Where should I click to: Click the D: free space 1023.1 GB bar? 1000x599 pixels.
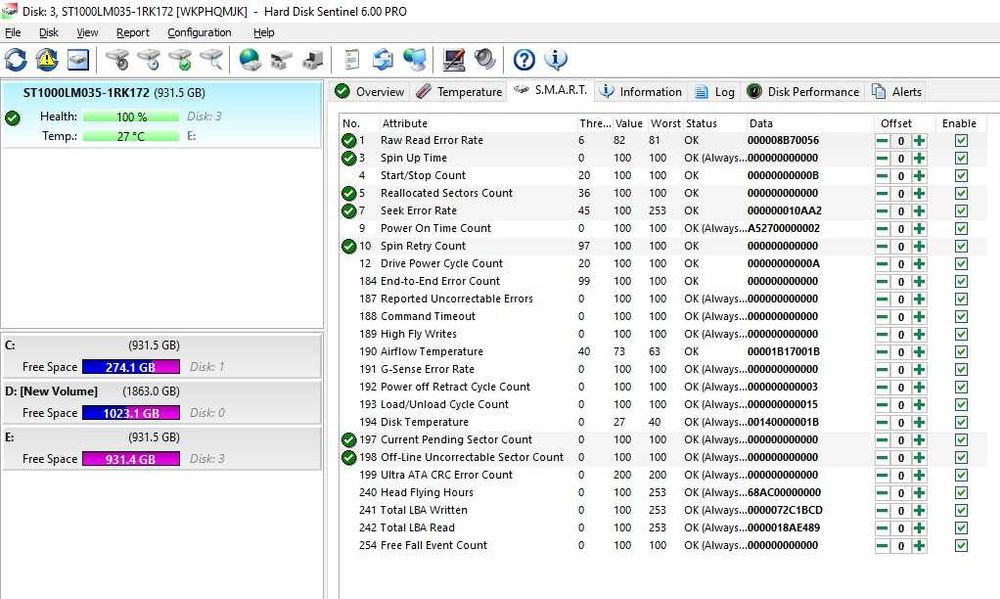[x=131, y=413]
